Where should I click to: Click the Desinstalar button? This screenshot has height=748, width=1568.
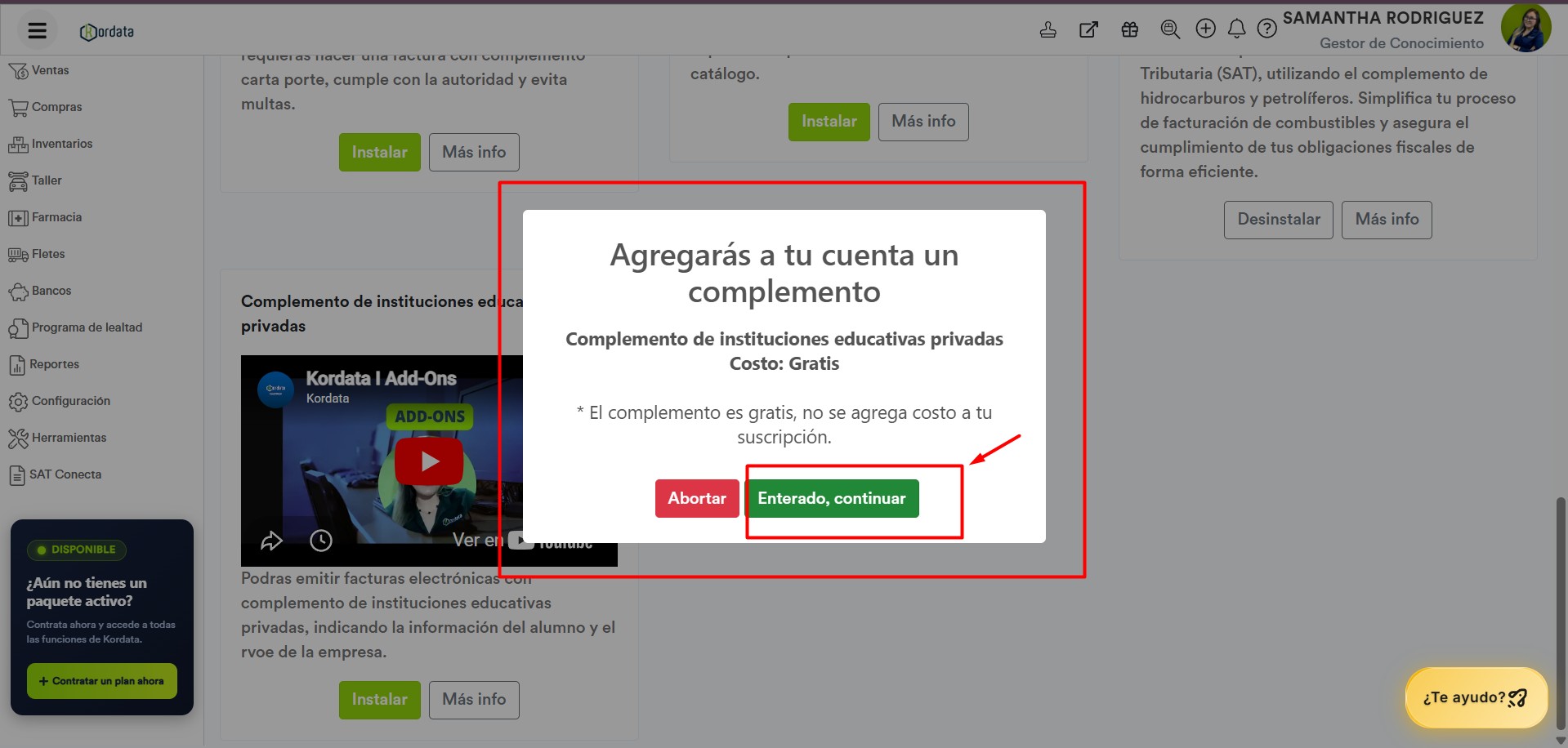click(1278, 220)
